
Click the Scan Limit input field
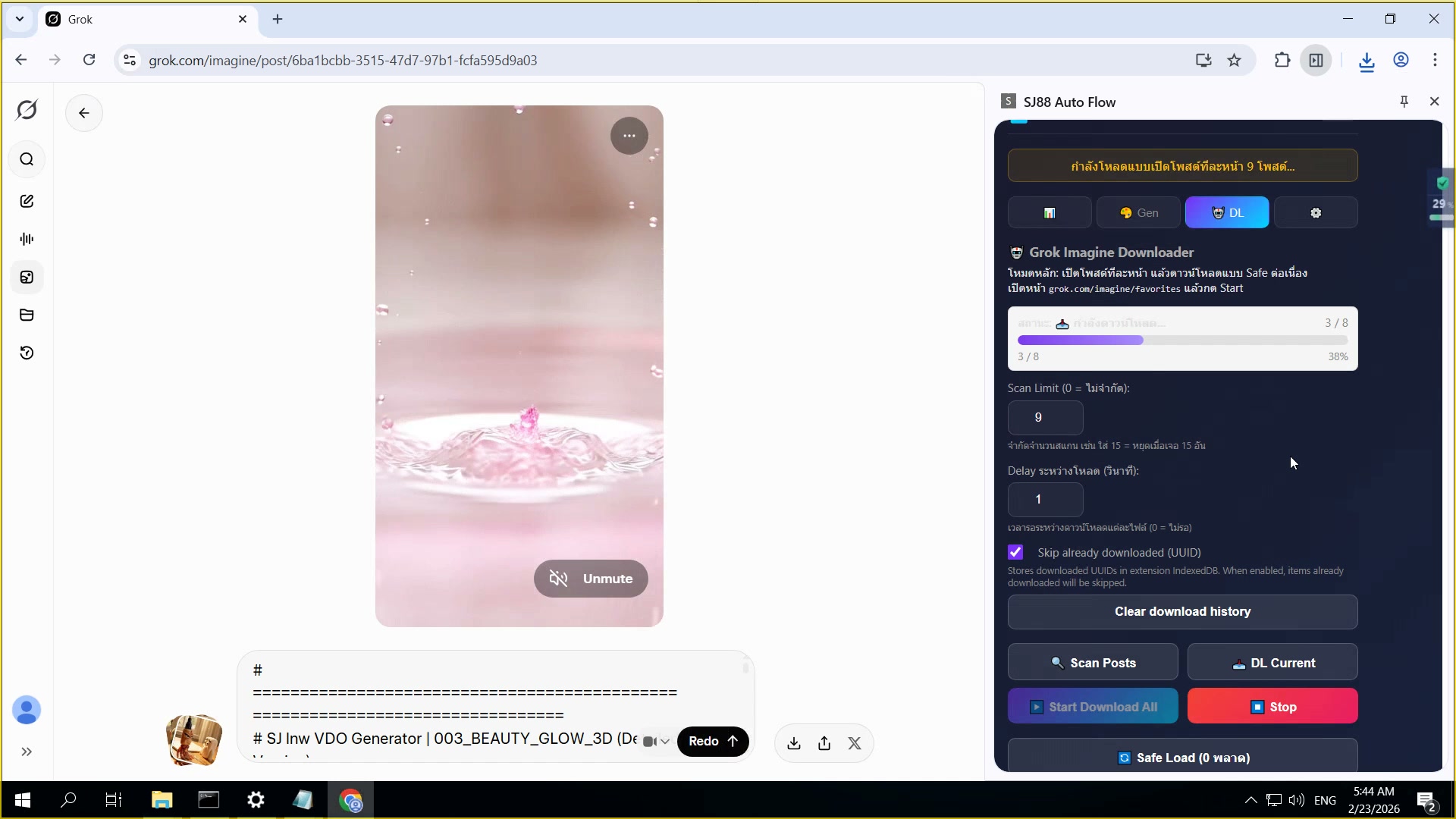point(1045,417)
